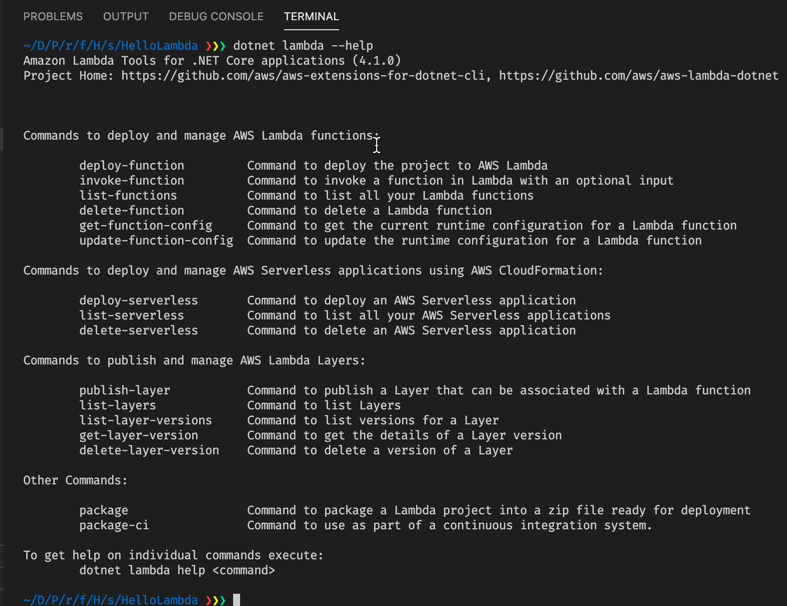Click the 'delete-function' command name
The image size is (787, 606).
coord(132,211)
